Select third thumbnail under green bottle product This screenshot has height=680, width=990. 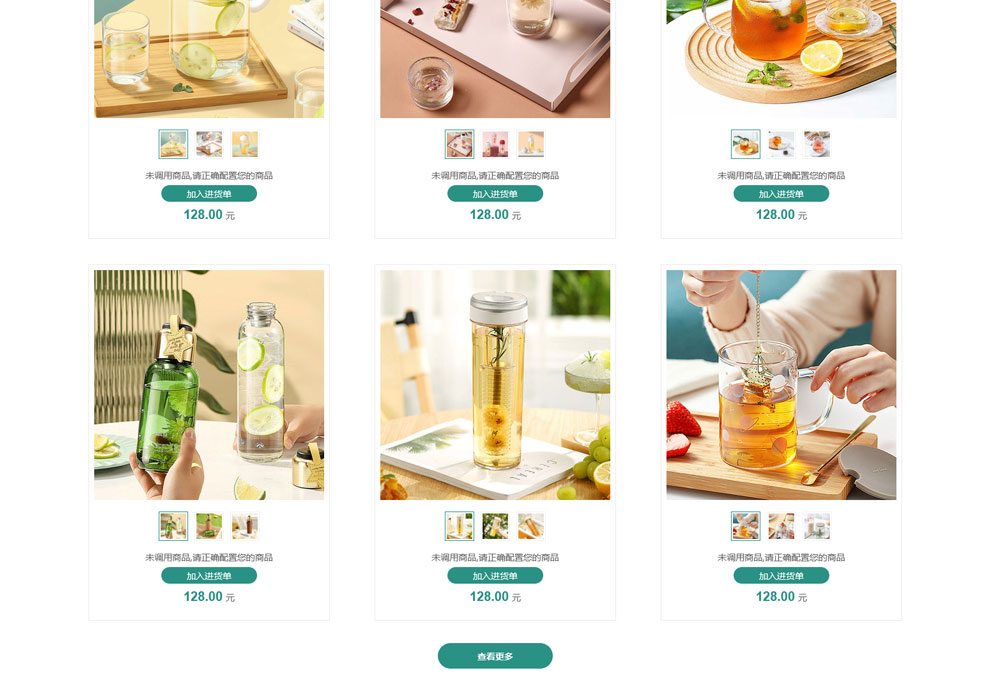[244, 526]
